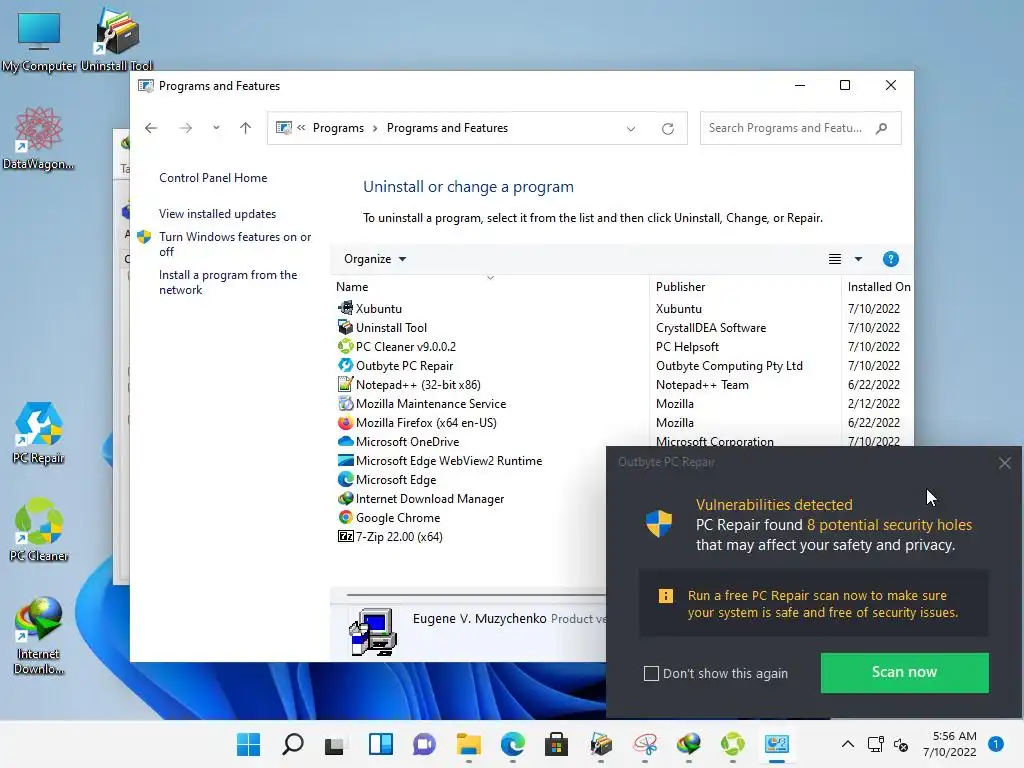Close the Outbyte PC Repair popup
This screenshot has height=768, width=1024.
tap(1004, 463)
